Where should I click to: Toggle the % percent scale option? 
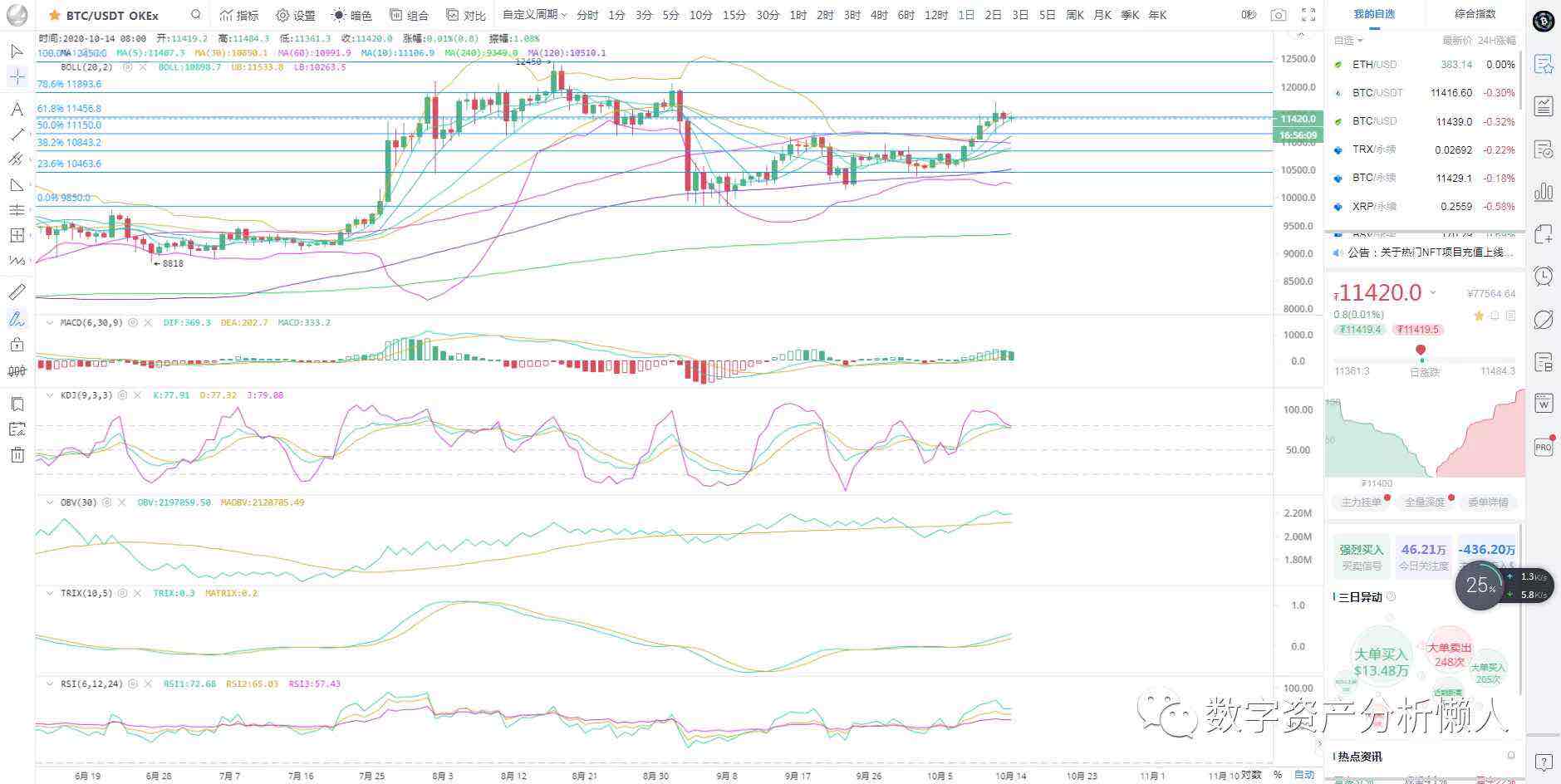(1278, 775)
